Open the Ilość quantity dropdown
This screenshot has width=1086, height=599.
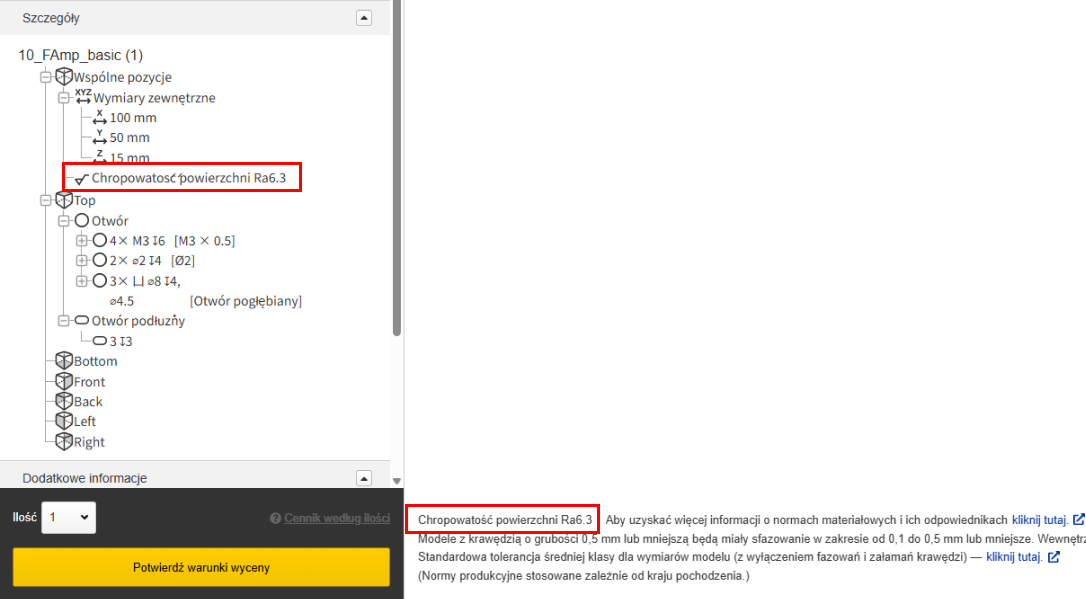68,518
